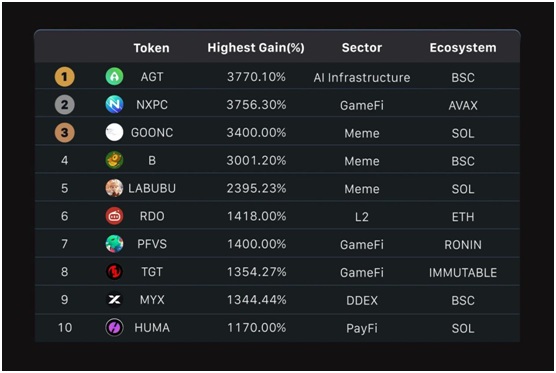
Task: Sort by Highest Gain(%) column header
Action: tap(256, 48)
